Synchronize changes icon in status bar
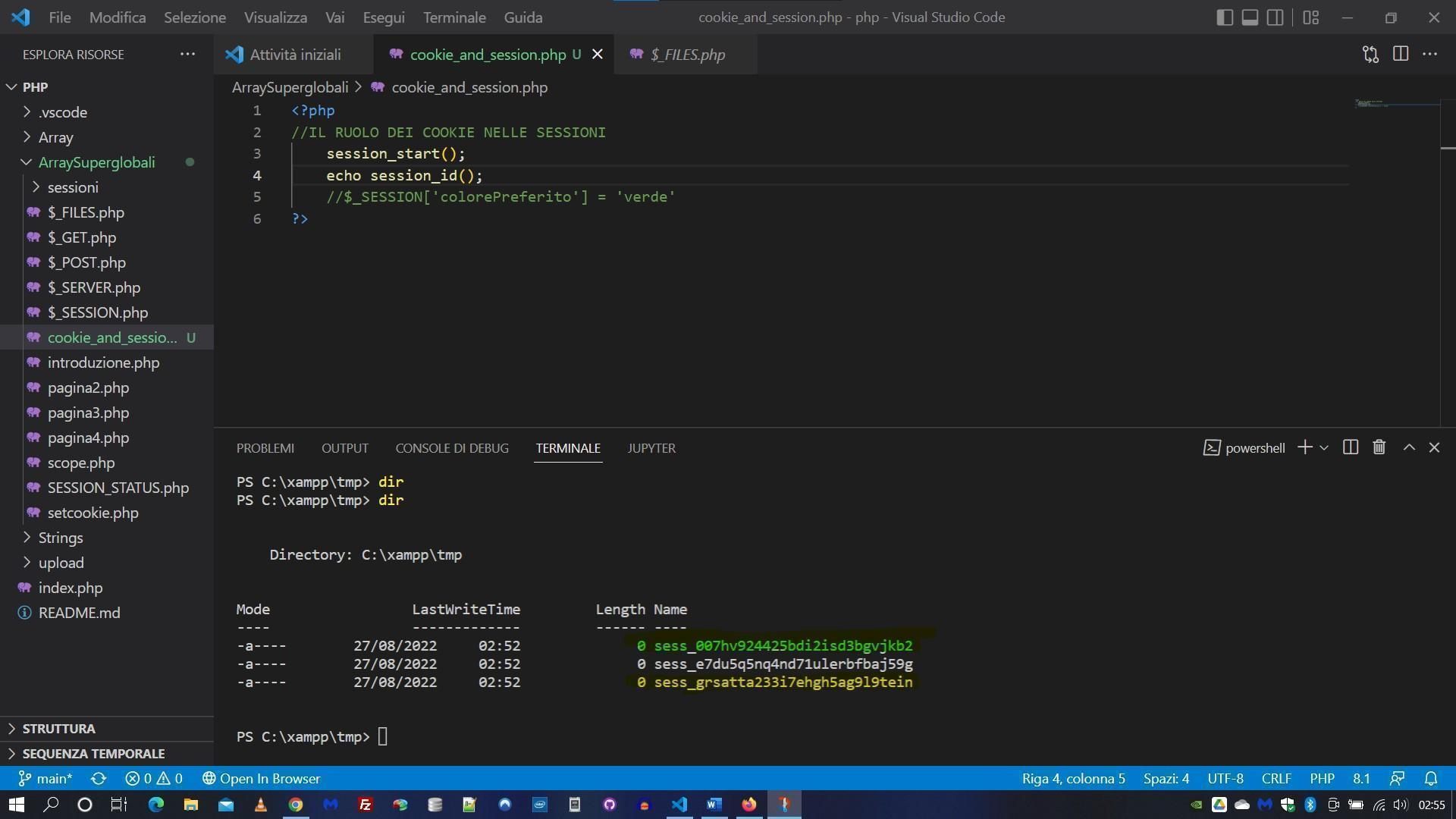The height and width of the screenshot is (819, 1456). [x=99, y=779]
